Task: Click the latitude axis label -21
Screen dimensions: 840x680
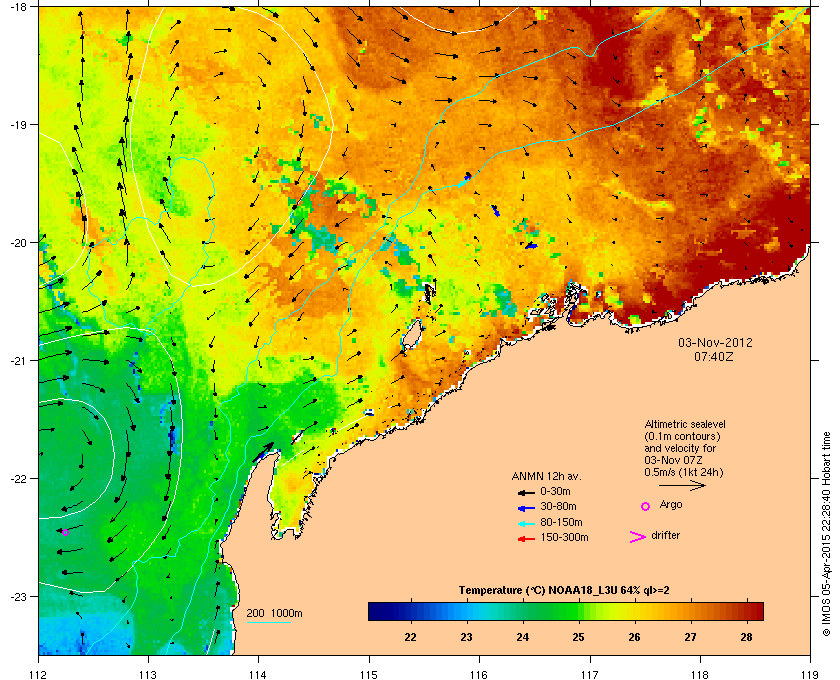Action: 17,361
